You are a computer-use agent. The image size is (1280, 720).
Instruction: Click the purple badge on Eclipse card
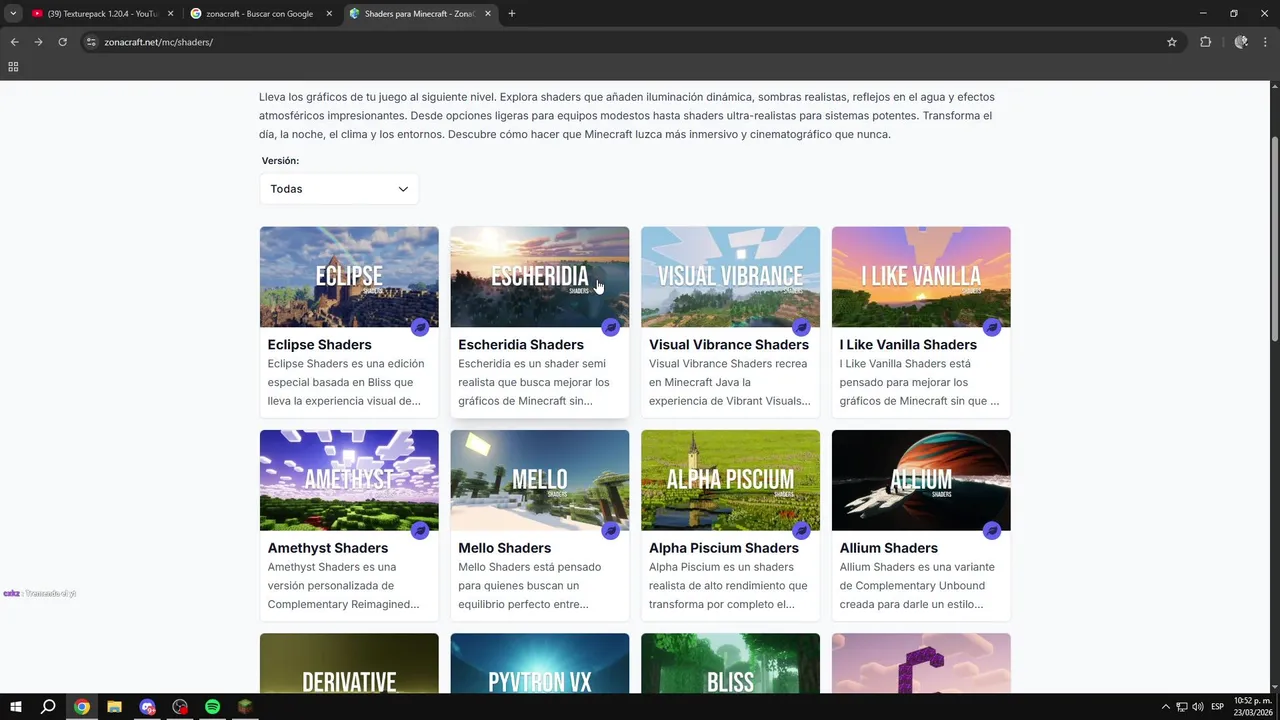[x=420, y=327]
